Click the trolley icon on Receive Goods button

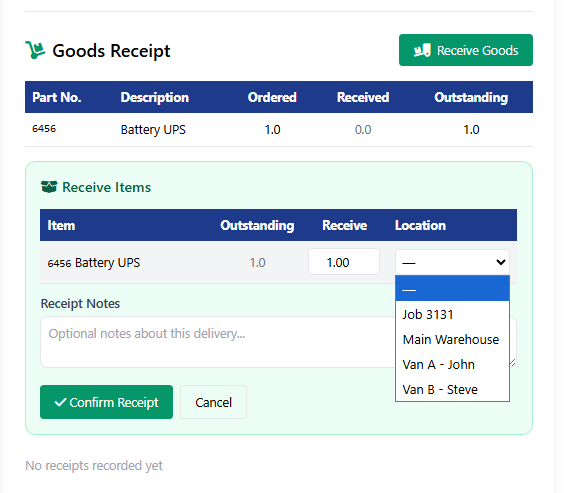422,50
